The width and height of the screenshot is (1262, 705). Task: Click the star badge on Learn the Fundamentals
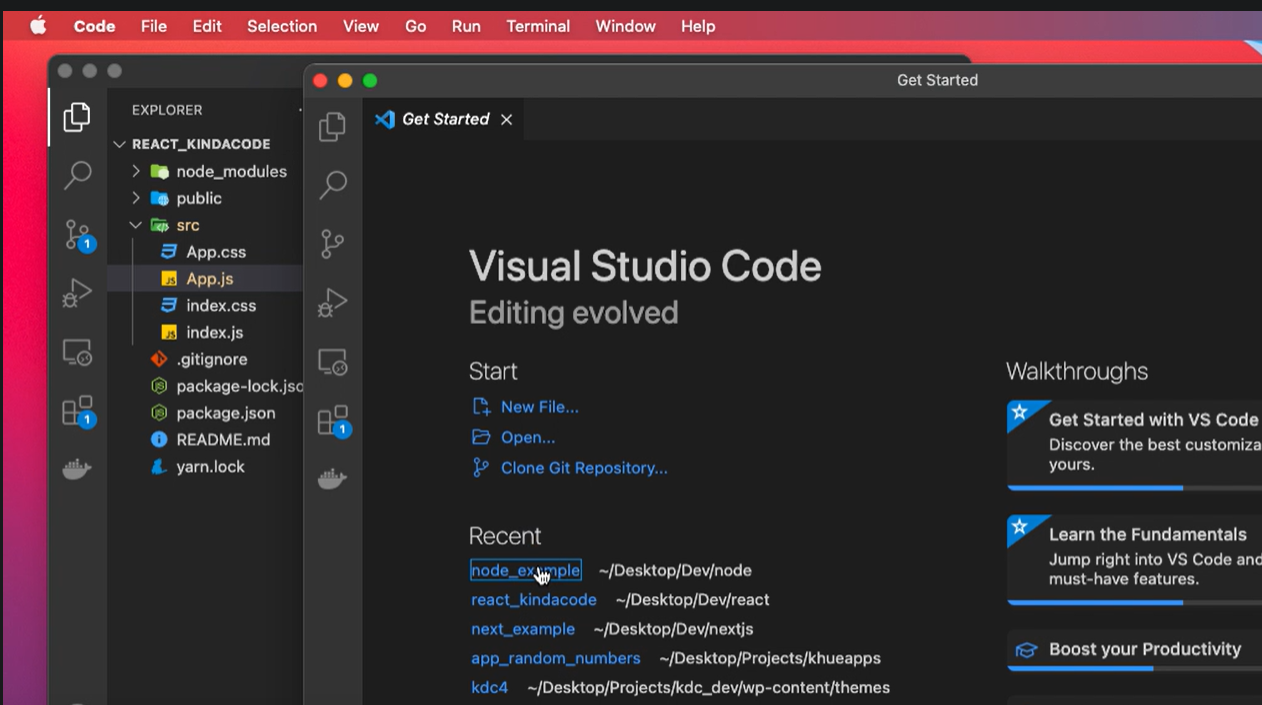1019,527
